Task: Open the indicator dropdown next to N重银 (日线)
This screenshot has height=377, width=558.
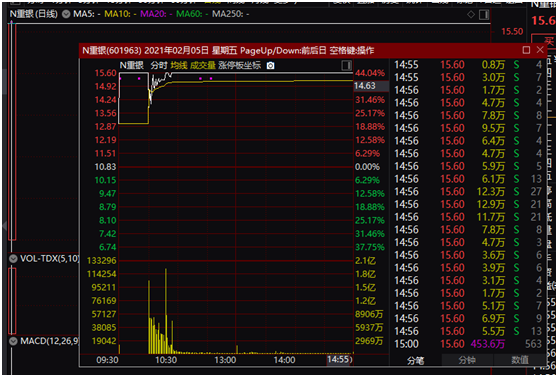Action: coord(66,14)
